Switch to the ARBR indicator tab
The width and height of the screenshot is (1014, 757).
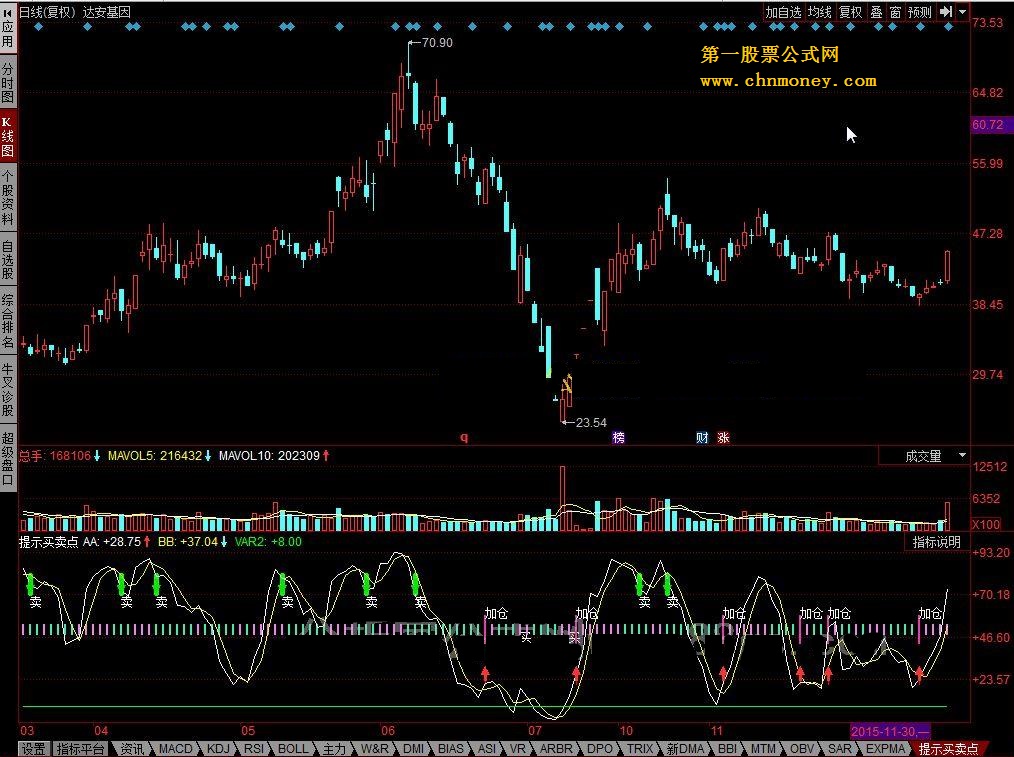pyautogui.click(x=556, y=749)
